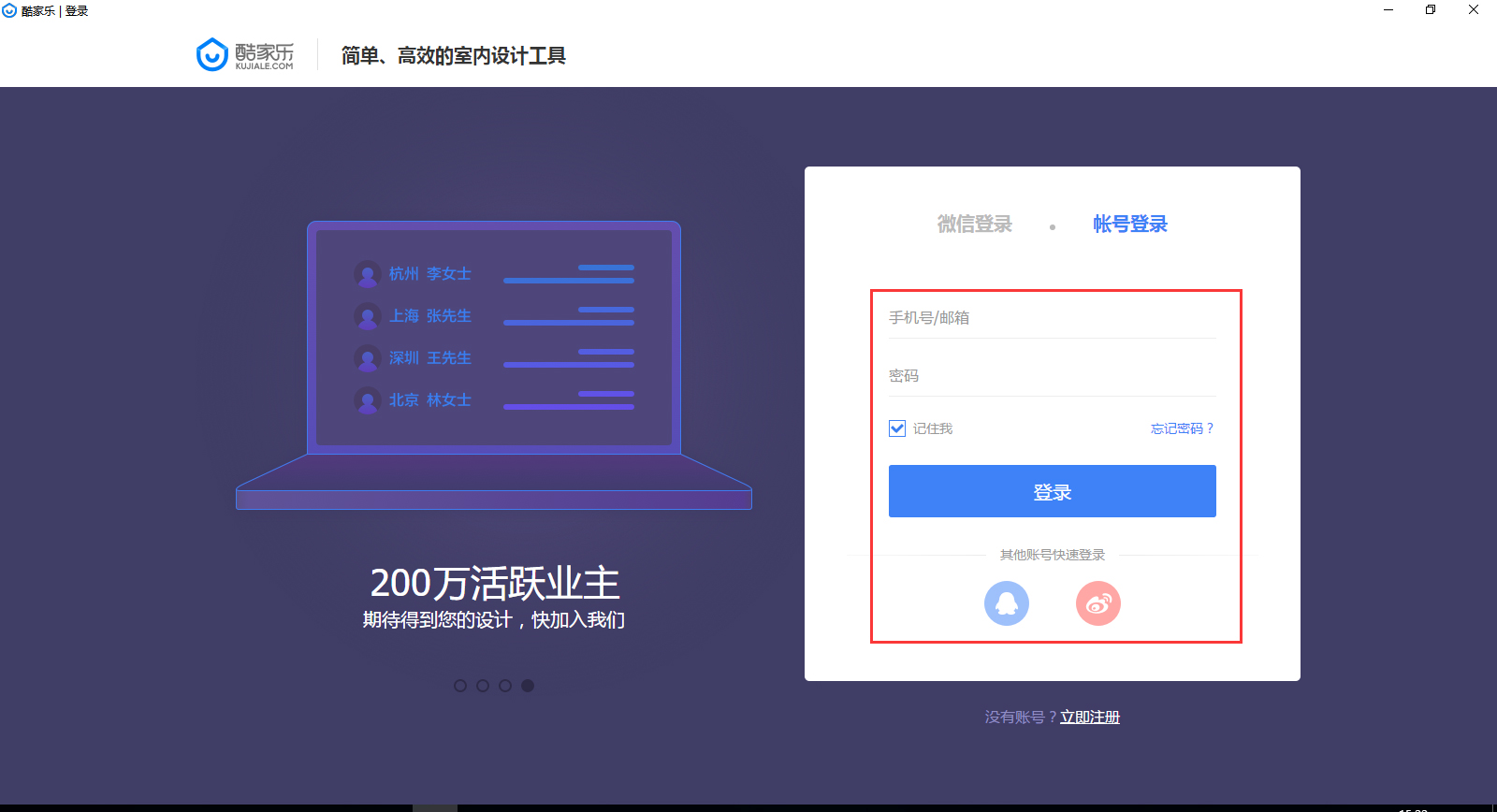Click the Kujiale logo in the header

click(245, 55)
